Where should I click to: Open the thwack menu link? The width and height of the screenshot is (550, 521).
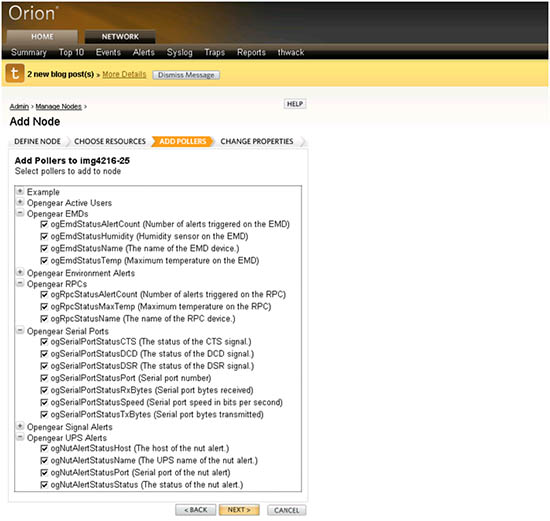tap(291, 52)
